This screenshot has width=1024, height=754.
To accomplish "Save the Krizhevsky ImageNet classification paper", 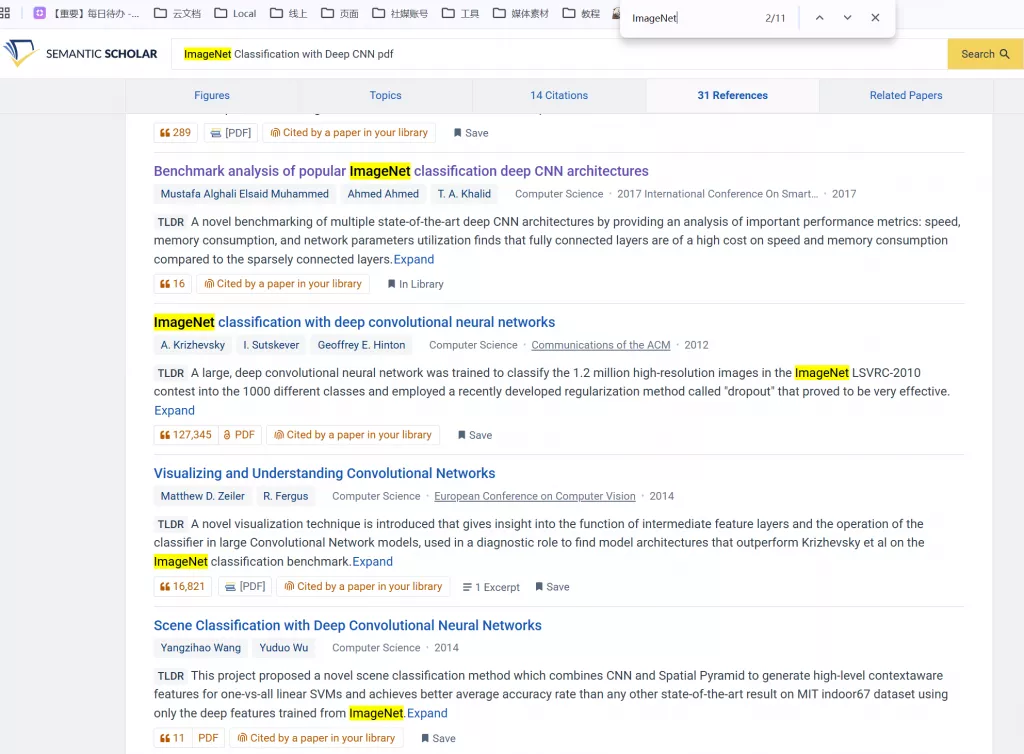I will pos(474,435).
